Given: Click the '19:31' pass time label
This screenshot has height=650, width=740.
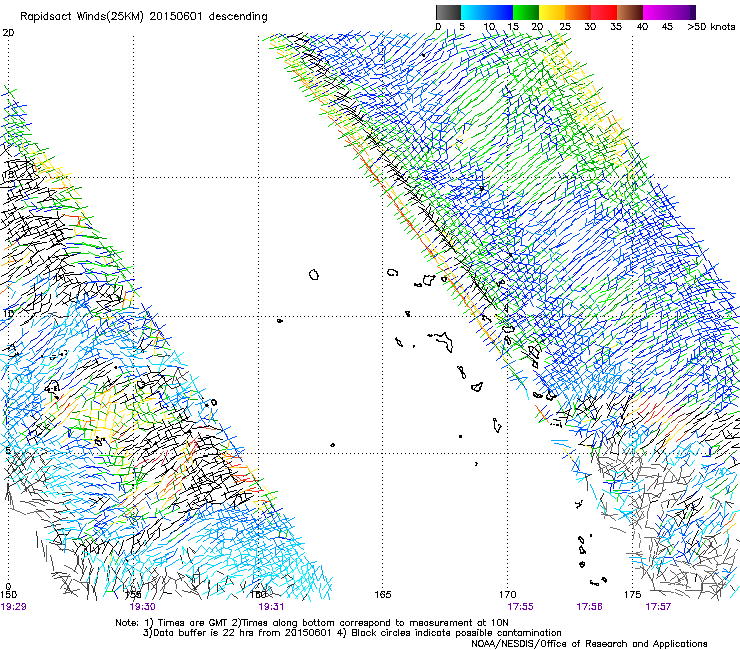Looking at the screenshot, I should 271,607.
